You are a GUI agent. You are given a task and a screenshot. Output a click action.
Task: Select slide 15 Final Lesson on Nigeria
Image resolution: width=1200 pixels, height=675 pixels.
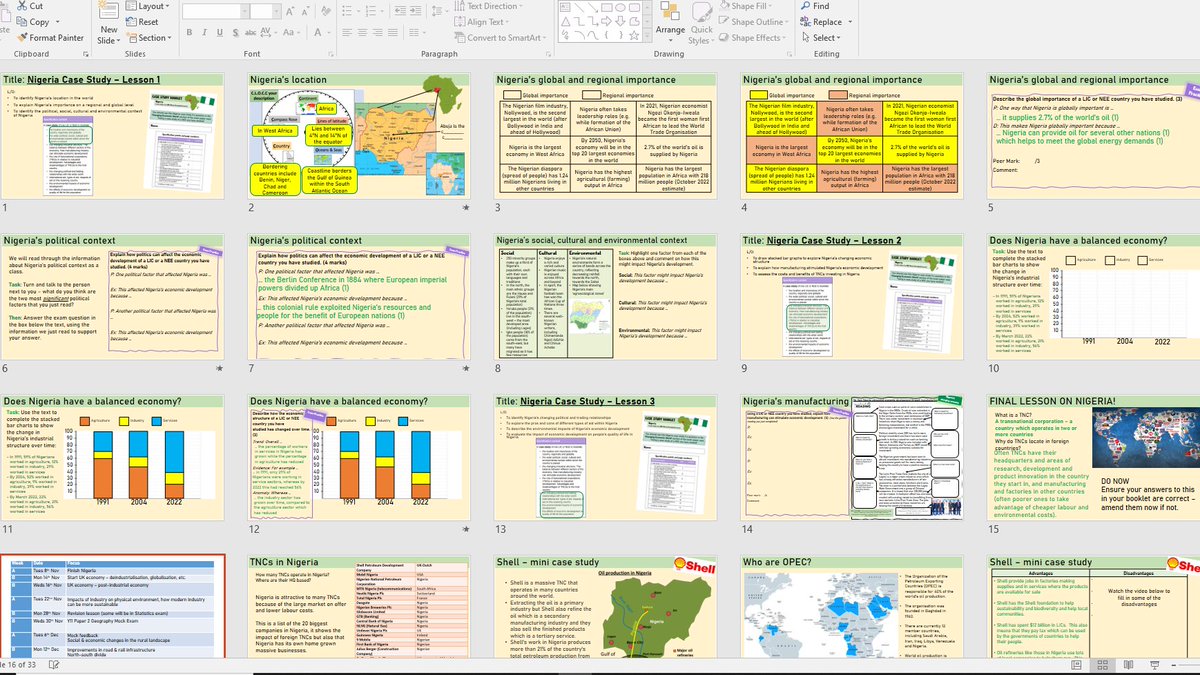[x=1094, y=456]
